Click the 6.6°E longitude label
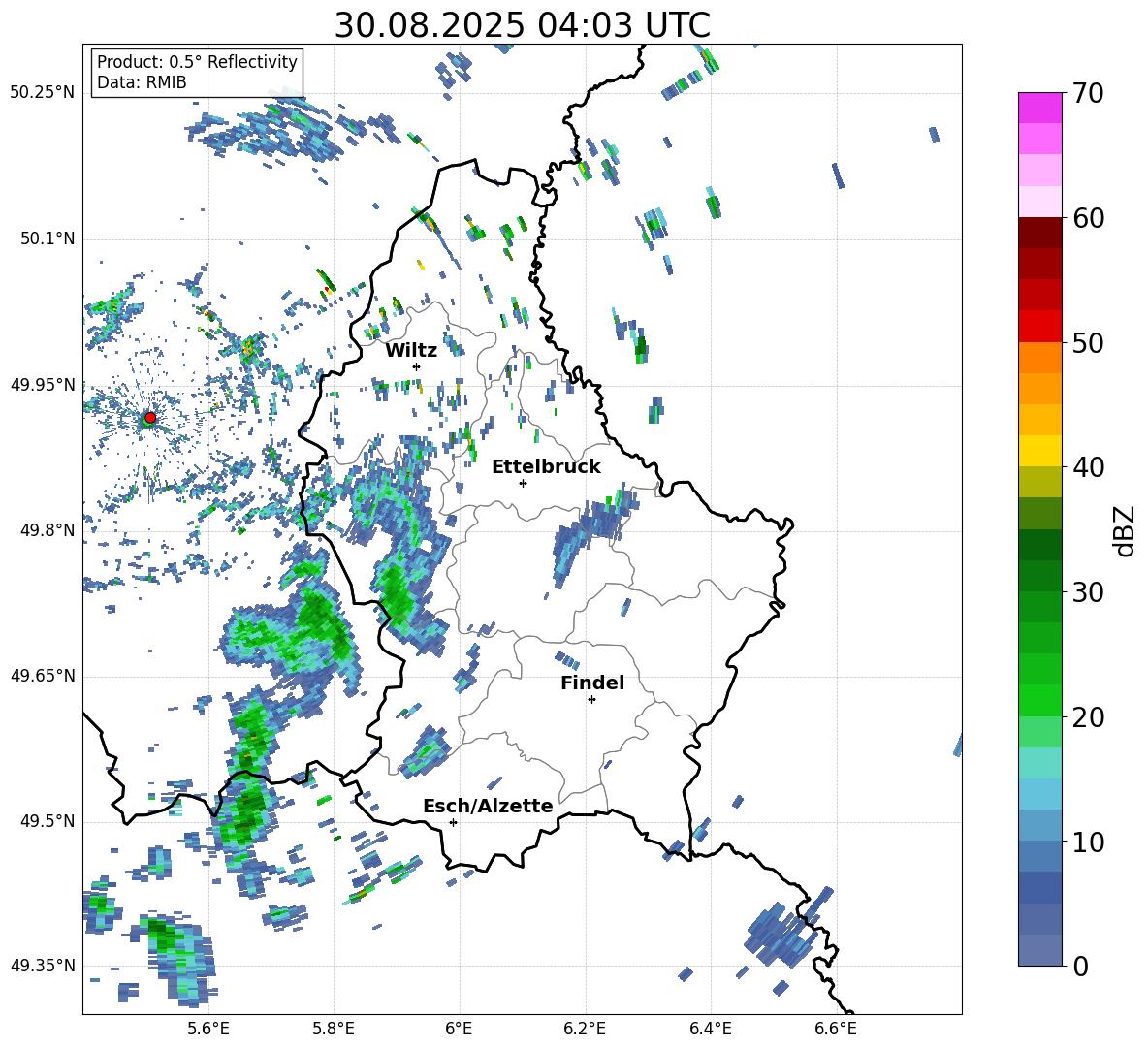1148x1048 pixels. click(x=836, y=1030)
